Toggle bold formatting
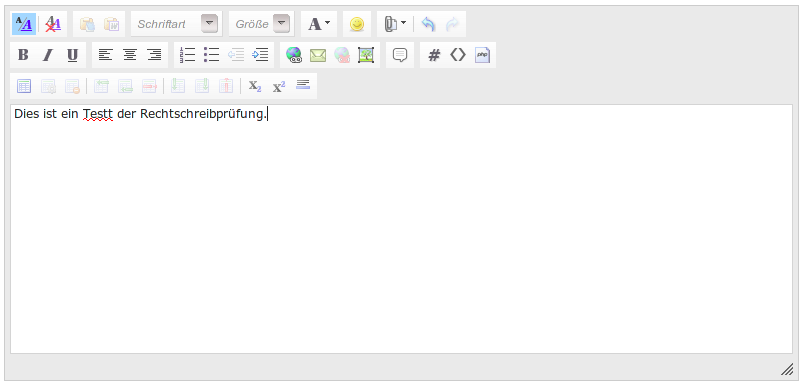The height and width of the screenshot is (386, 803). click(x=23, y=55)
